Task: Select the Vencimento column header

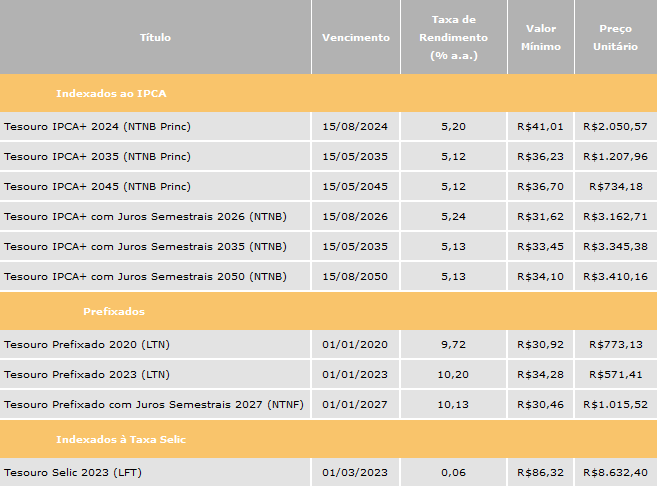Action: click(356, 37)
